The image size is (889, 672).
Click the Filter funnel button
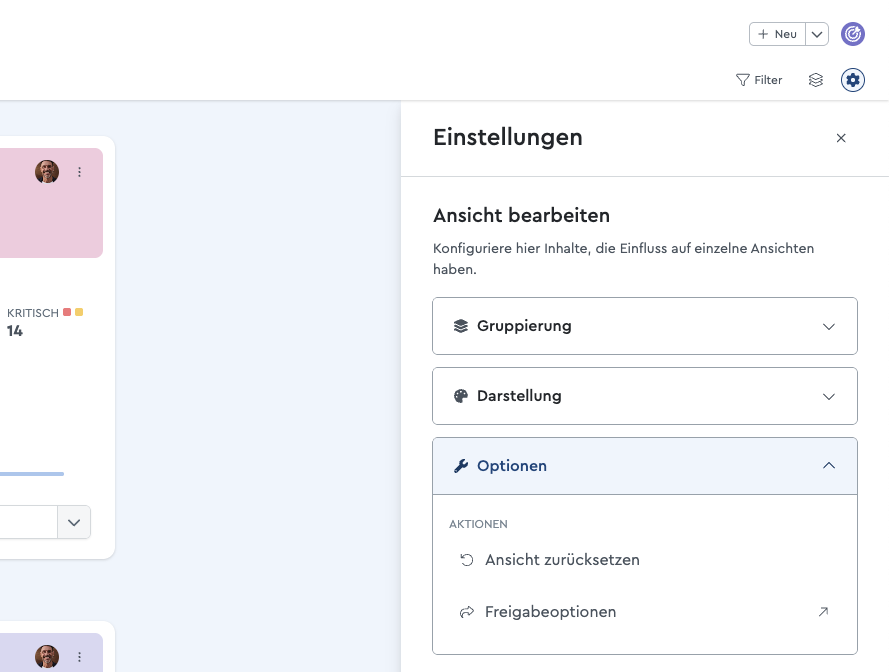[759, 80]
